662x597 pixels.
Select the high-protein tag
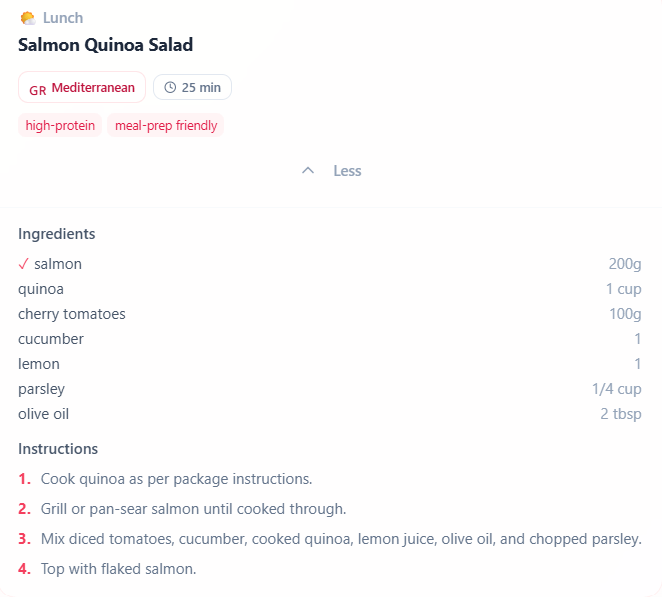pyautogui.click(x=60, y=125)
